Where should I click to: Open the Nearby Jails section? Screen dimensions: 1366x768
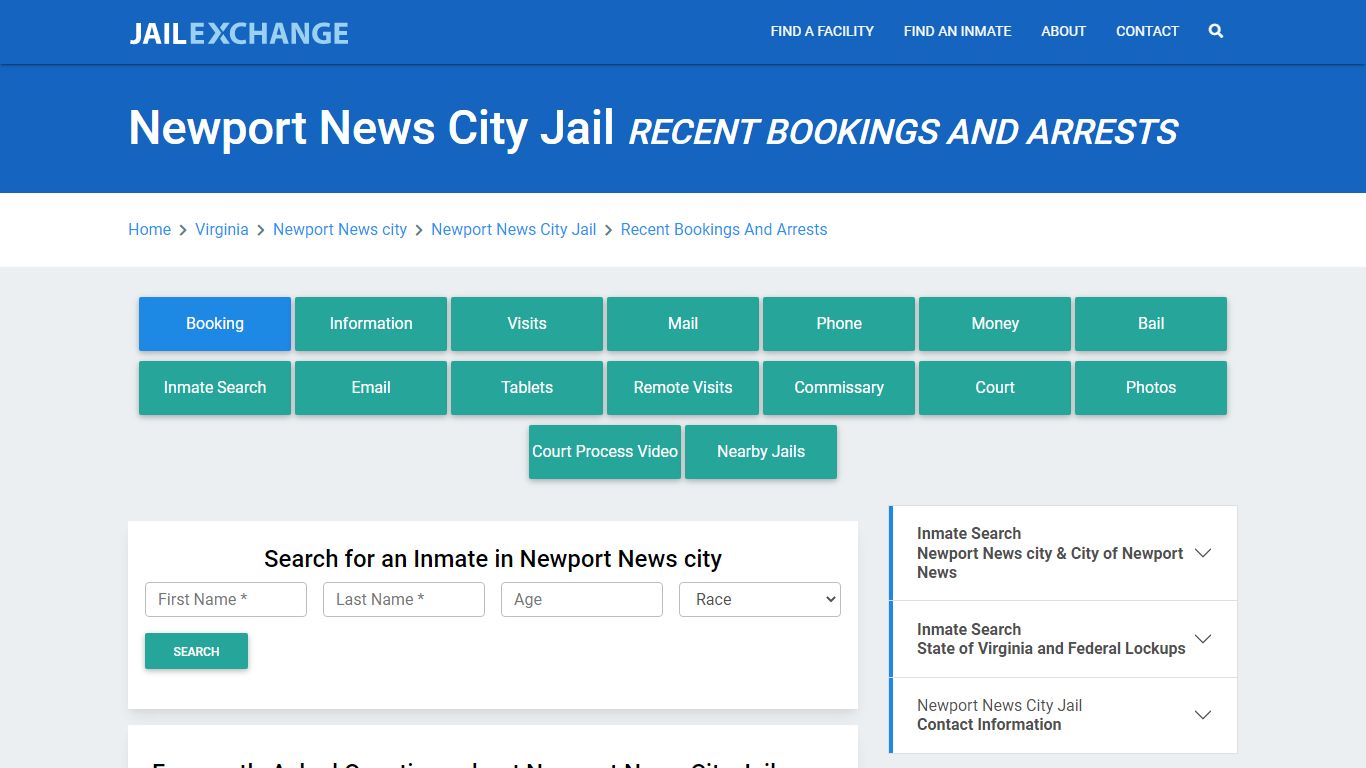point(761,451)
